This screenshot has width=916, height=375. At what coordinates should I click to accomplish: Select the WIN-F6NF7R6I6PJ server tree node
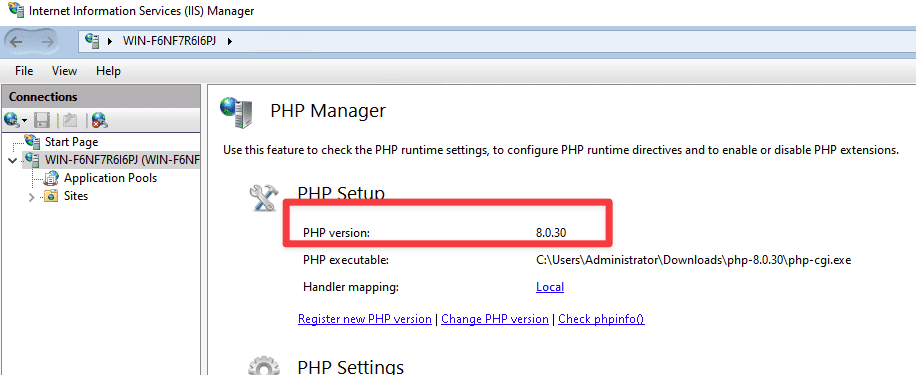point(122,159)
